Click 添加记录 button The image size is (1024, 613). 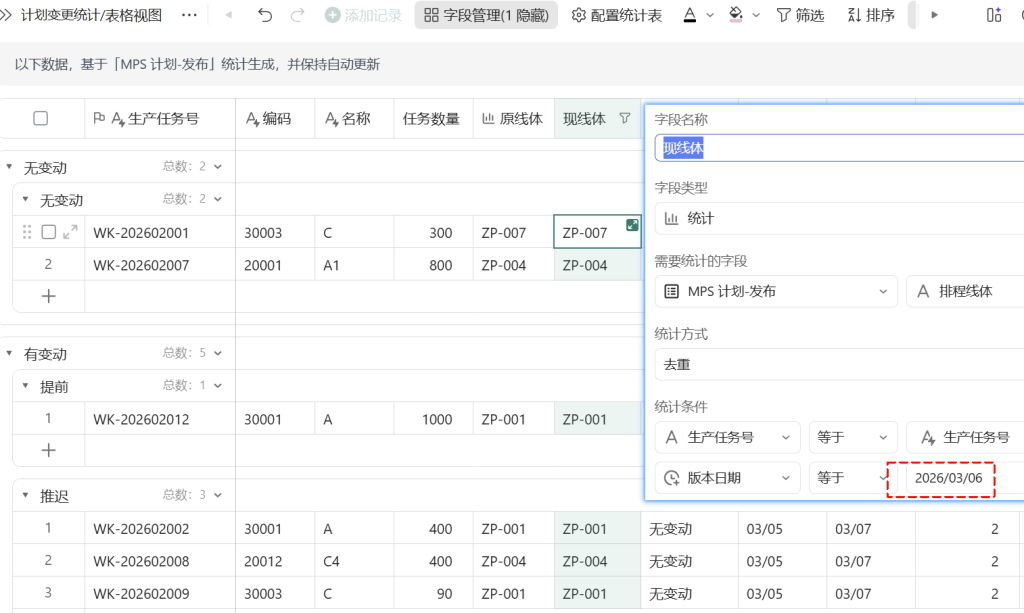coord(363,15)
